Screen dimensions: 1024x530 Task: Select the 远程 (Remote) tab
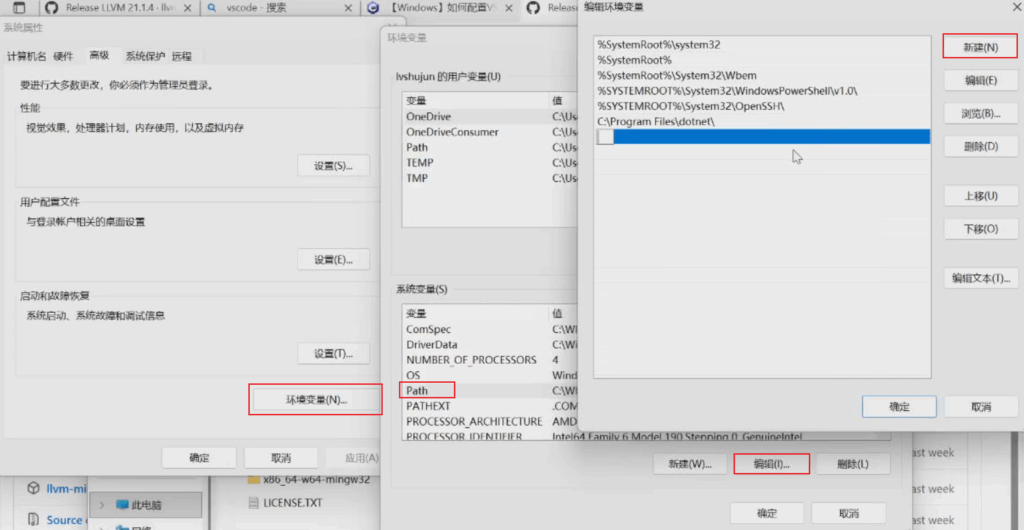coord(182,56)
